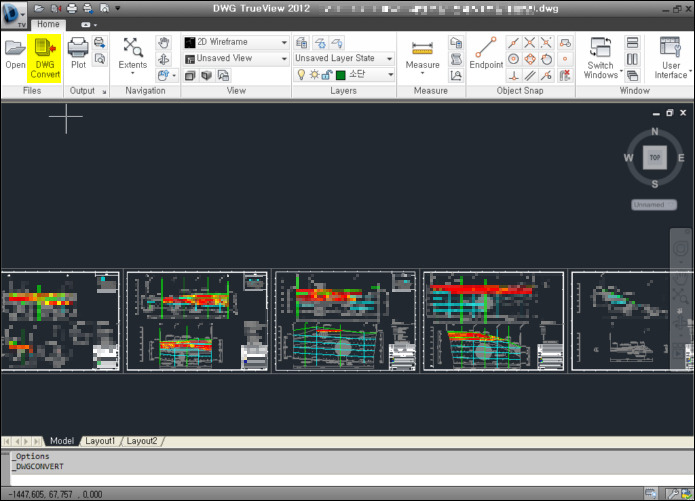Click the Measure ruler button
The image size is (695, 501).
[422, 55]
